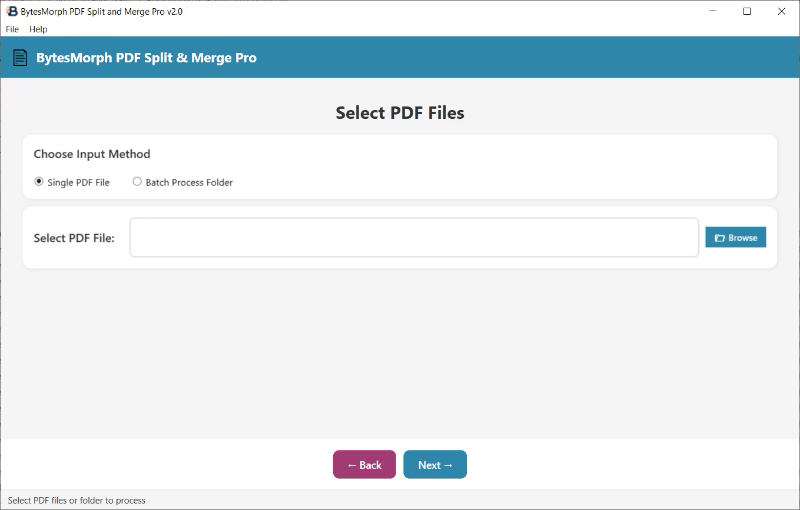This screenshot has width=800, height=510.
Task: Click the 'Choose Input Method' section label
Action: click(92, 154)
